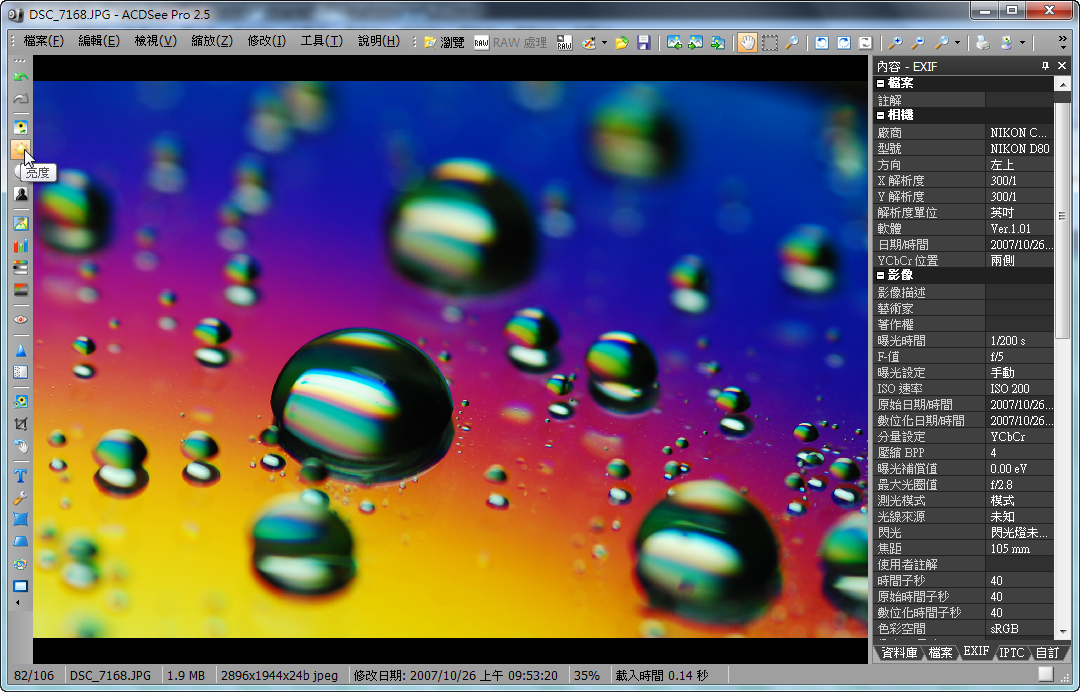Click the save floppy disk icon
The height and width of the screenshot is (692, 1080).
[644, 42]
